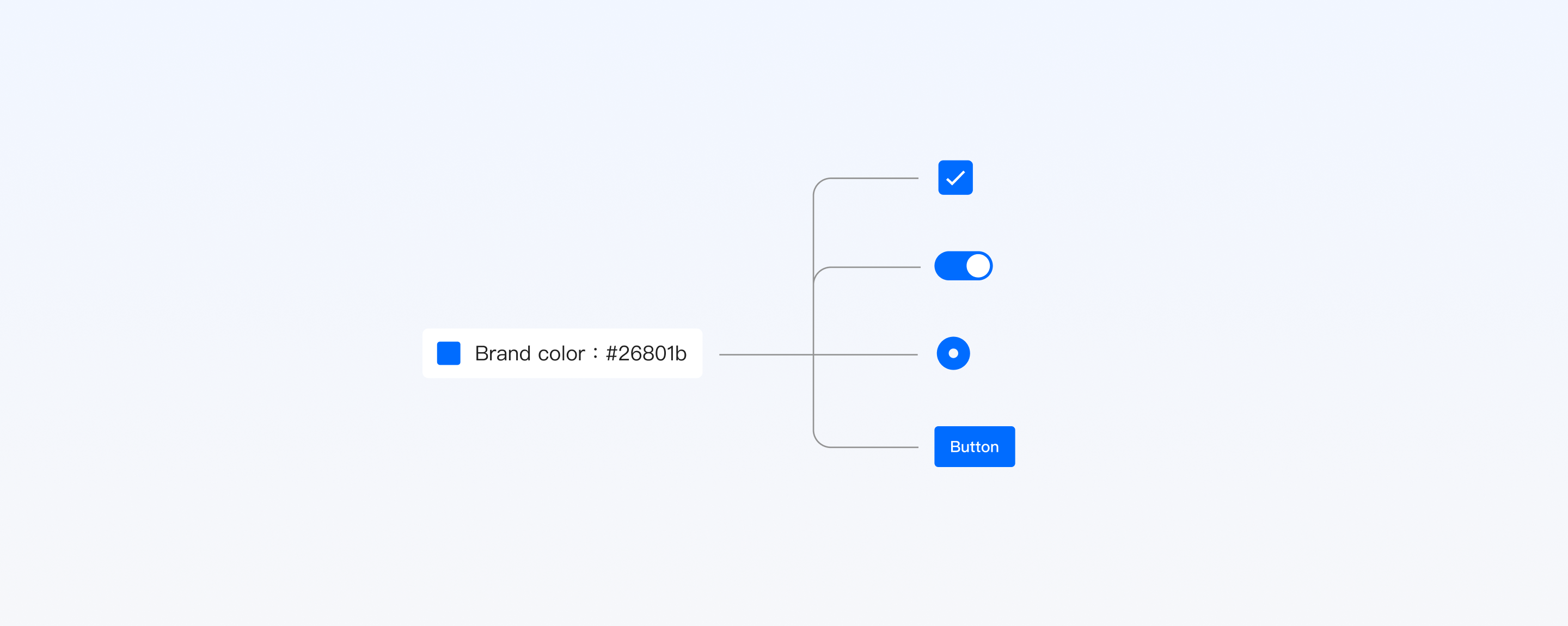Image resolution: width=1568 pixels, height=626 pixels.
Task: Click the white checkmark icon
Action: (x=955, y=177)
